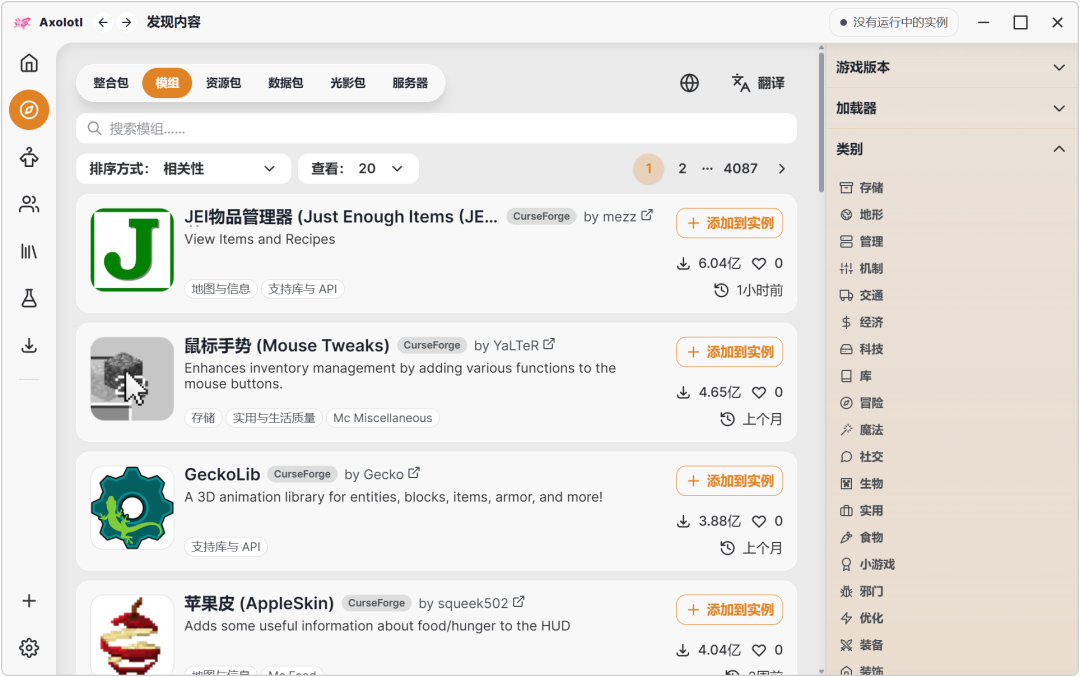Select the 食物 category filter
Image resolution: width=1080 pixels, height=677 pixels.
click(x=862, y=537)
